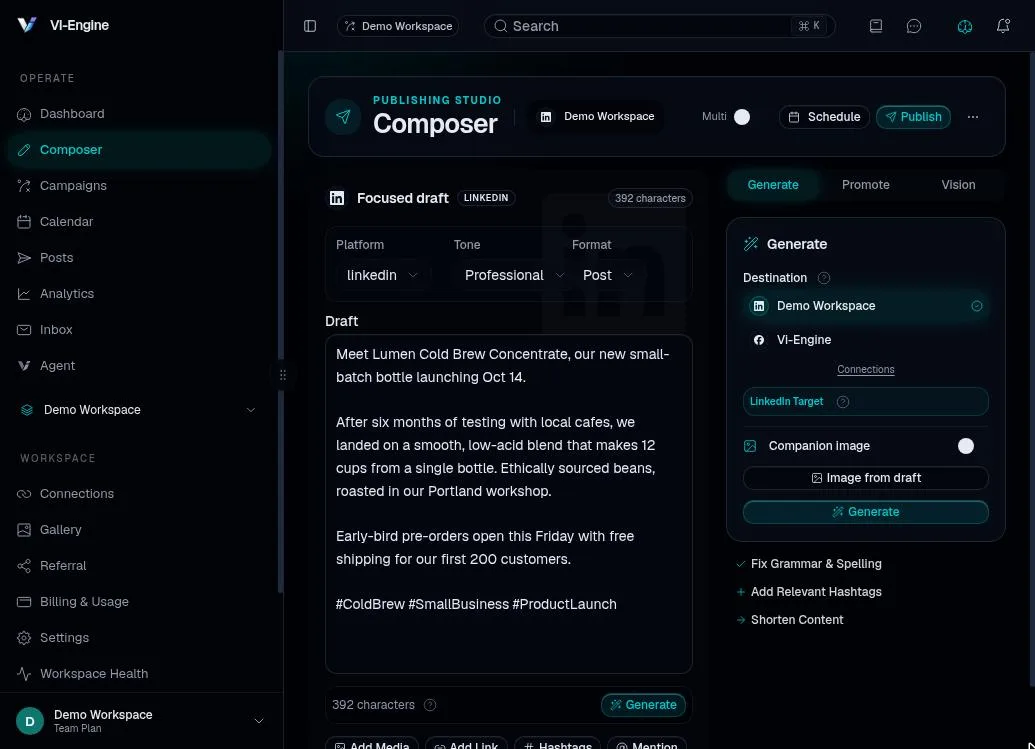
Task: Click the teal AI brain icon
Action: pyautogui.click(x=964, y=26)
